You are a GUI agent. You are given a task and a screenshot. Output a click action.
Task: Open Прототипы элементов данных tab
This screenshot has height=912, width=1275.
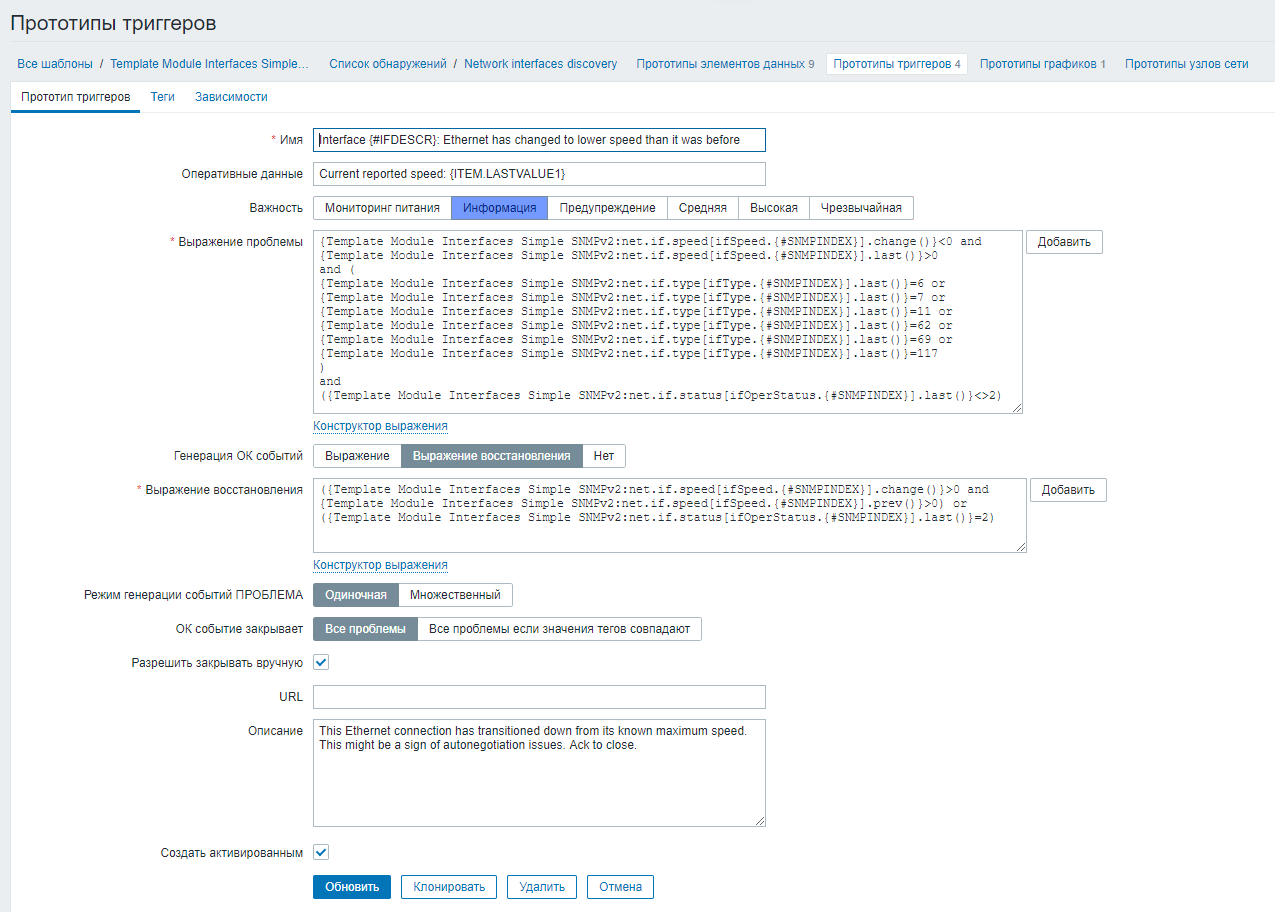point(725,64)
